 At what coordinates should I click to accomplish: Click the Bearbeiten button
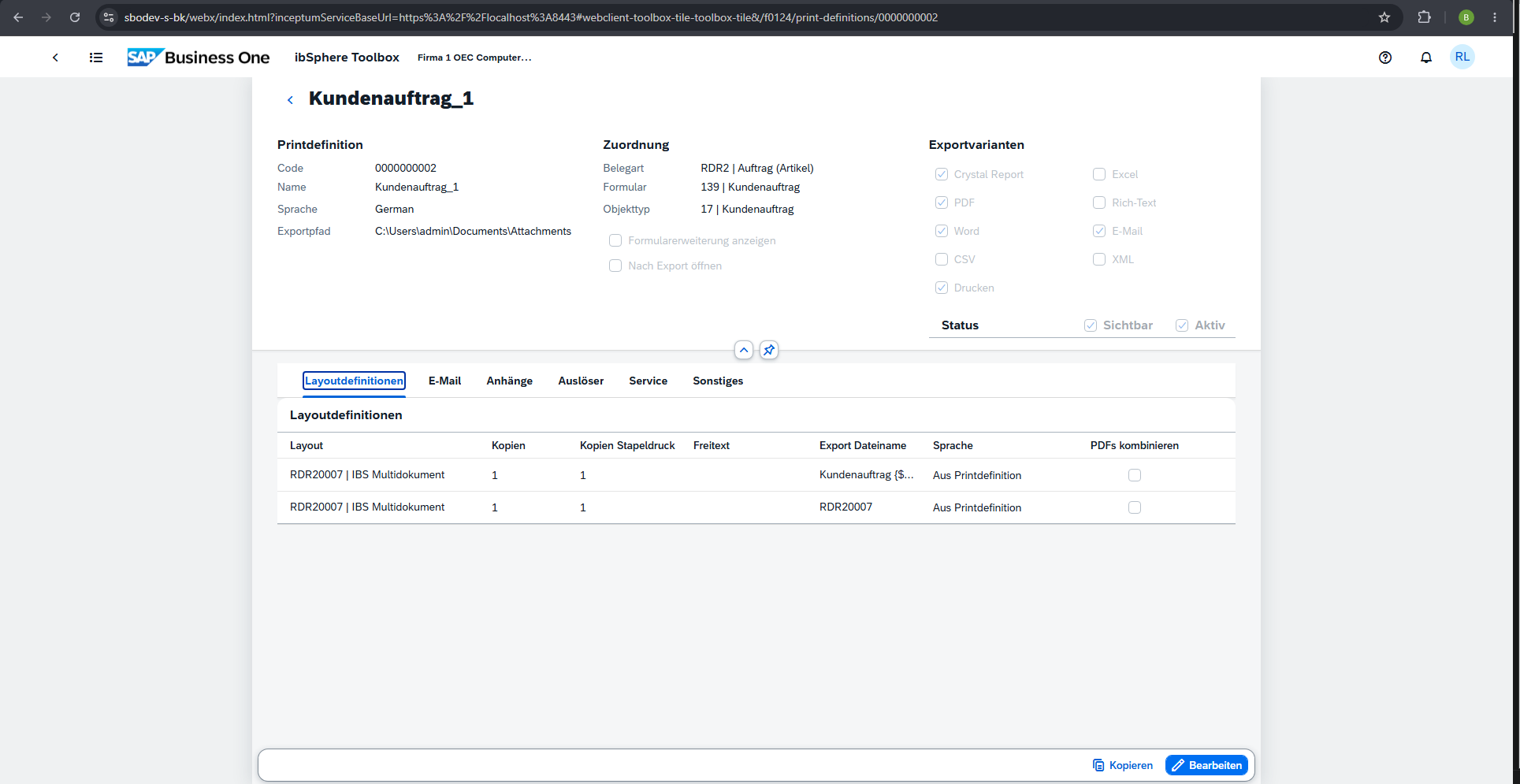(x=1206, y=765)
